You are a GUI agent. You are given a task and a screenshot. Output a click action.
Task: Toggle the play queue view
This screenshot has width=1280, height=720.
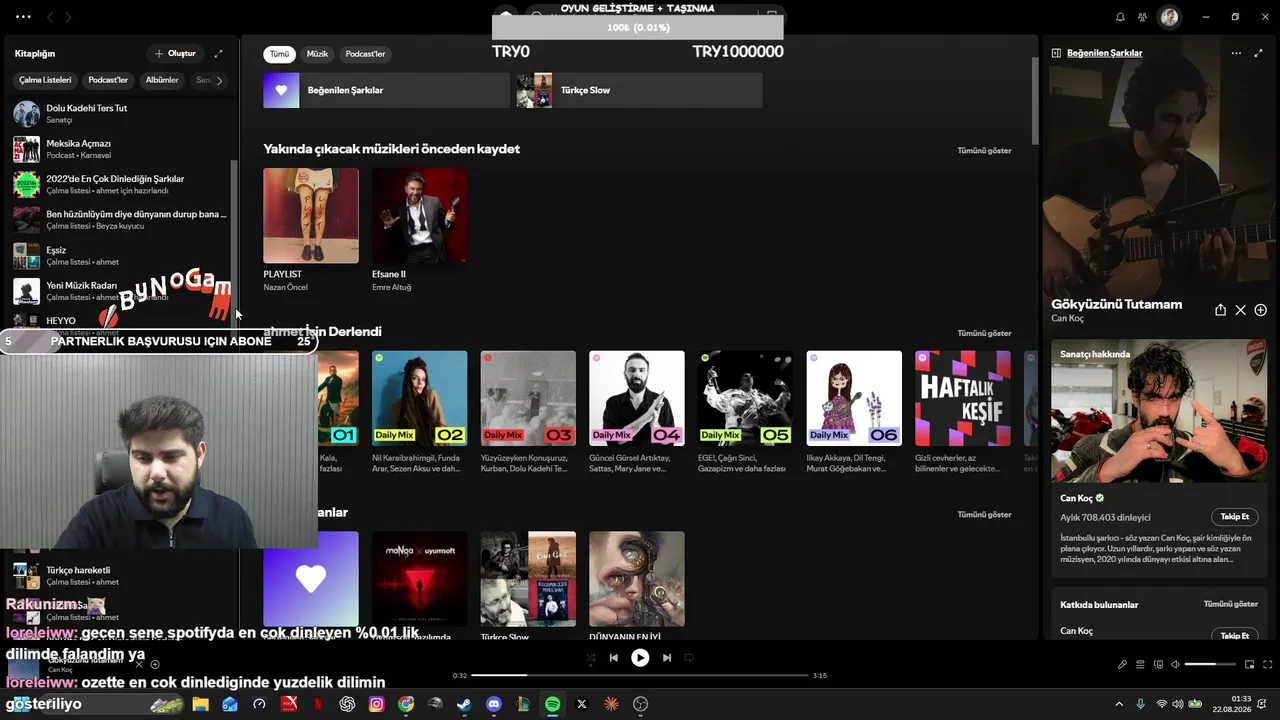1140,665
